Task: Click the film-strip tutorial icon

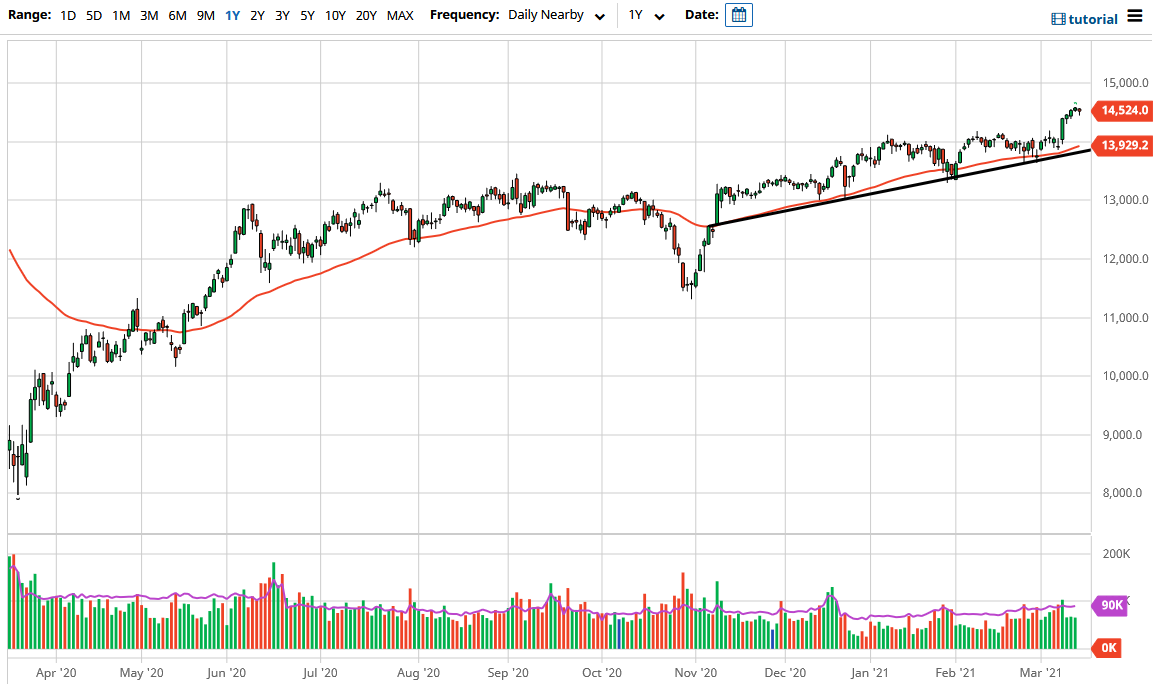Action: (1057, 18)
